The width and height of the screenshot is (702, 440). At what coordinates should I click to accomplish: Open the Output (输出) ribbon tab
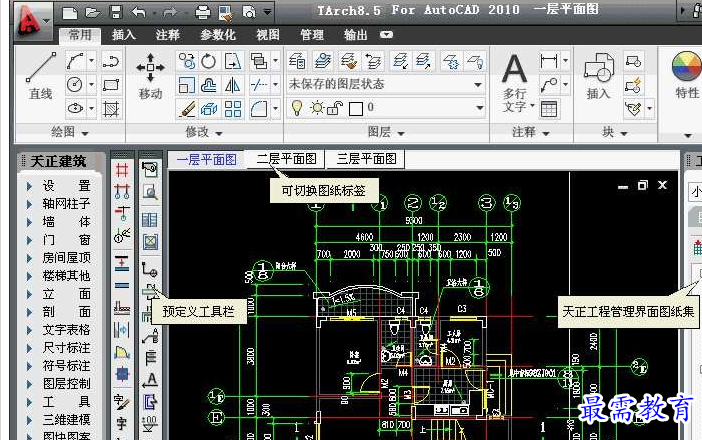(x=355, y=35)
